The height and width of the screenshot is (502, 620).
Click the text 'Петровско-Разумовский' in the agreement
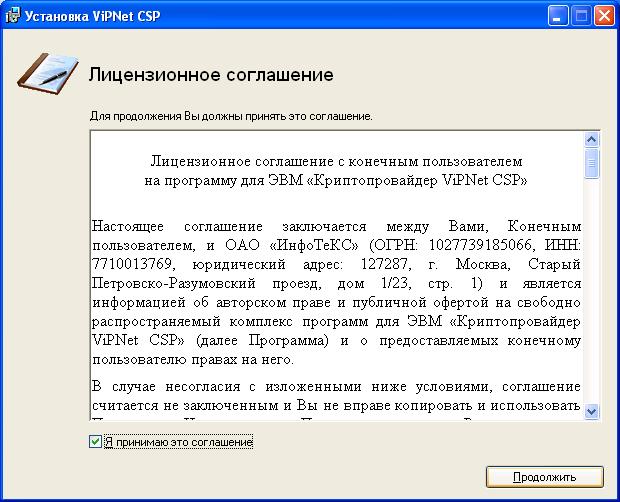tap(174, 283)
